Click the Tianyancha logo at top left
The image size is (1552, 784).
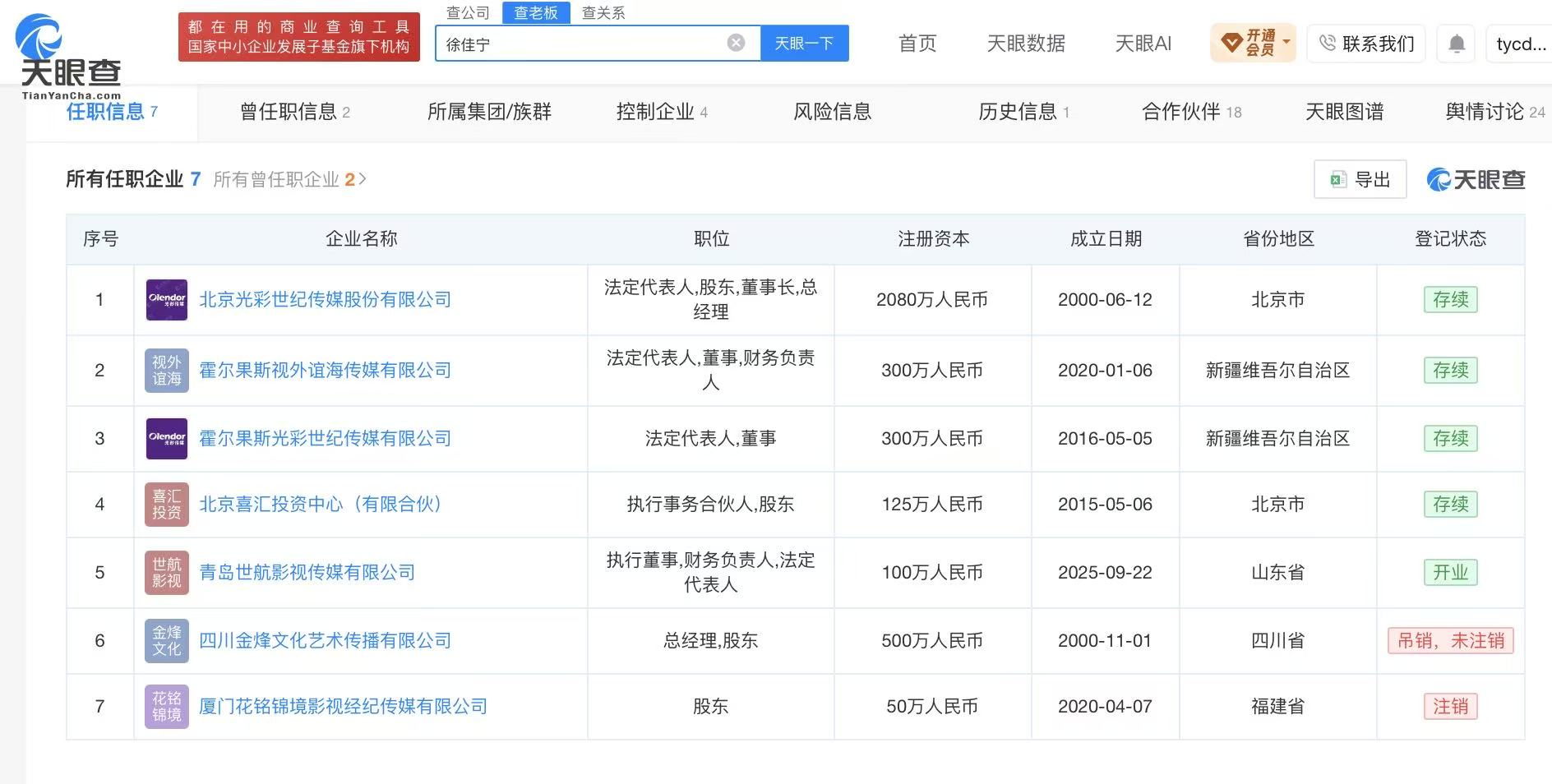(71, 56)
